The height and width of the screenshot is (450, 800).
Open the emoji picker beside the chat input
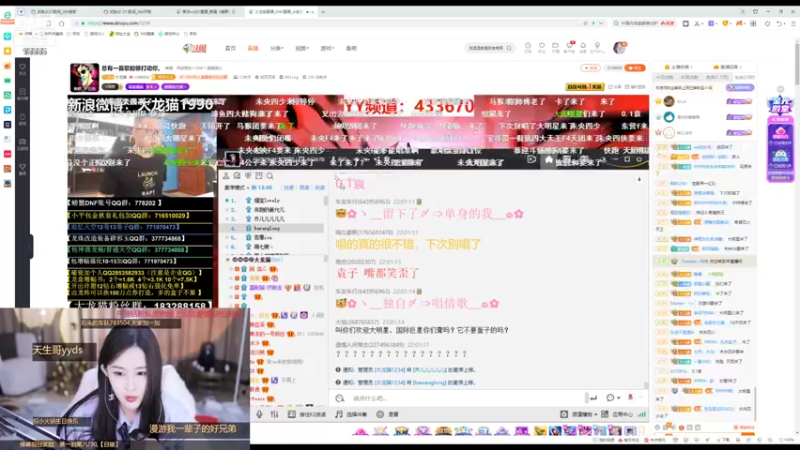click(x=340, y=398)
